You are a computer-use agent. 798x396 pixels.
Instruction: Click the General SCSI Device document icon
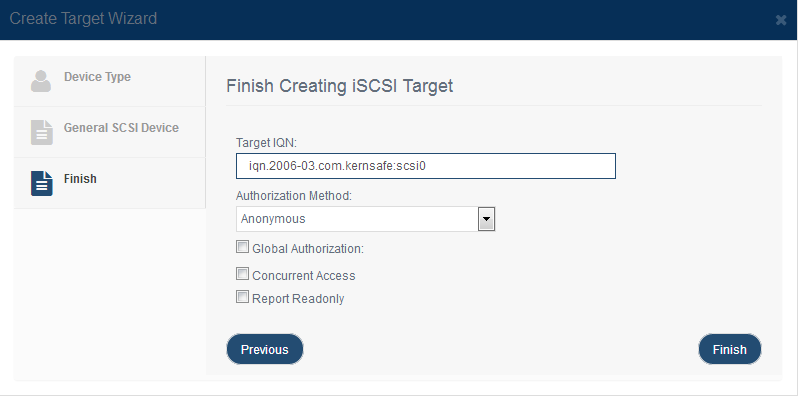tap(41, 132)
